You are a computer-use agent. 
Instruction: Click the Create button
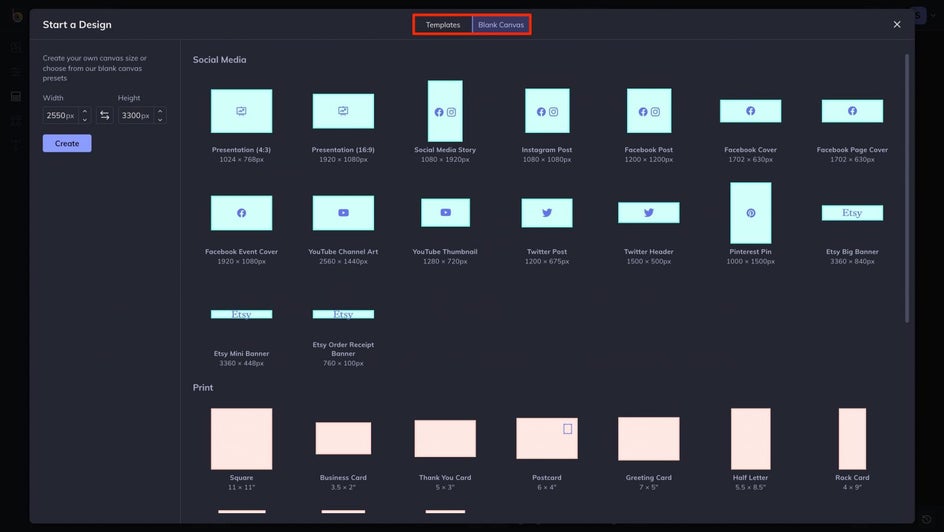pos(67,143)
